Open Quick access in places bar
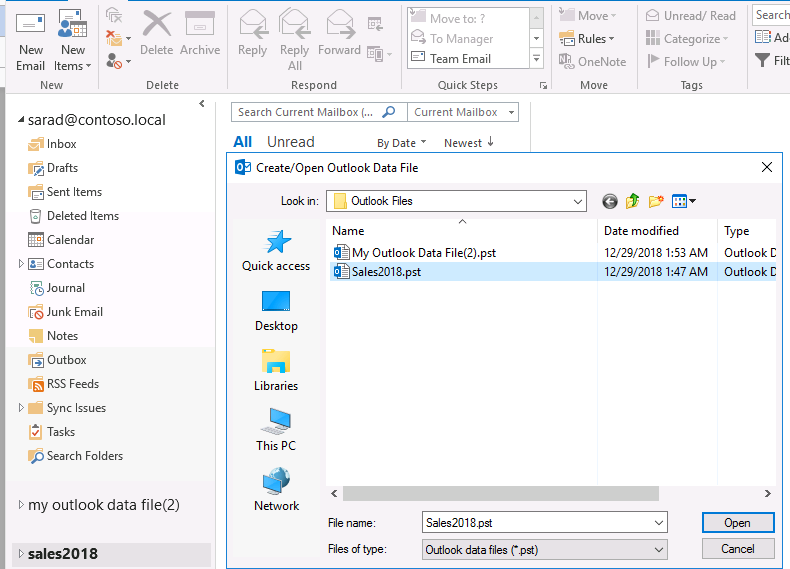The height and width of the screenshot is (569, 790). (x=276, y=251)
